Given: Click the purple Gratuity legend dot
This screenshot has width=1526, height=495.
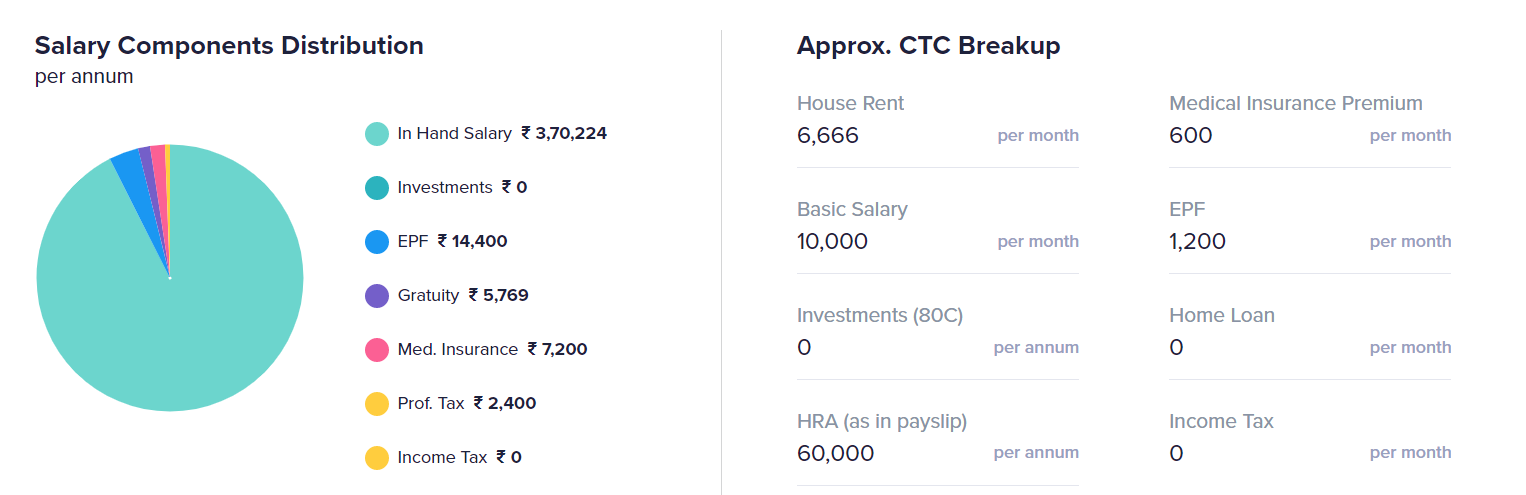Looking at the screenshot, I should click(377, 296).
